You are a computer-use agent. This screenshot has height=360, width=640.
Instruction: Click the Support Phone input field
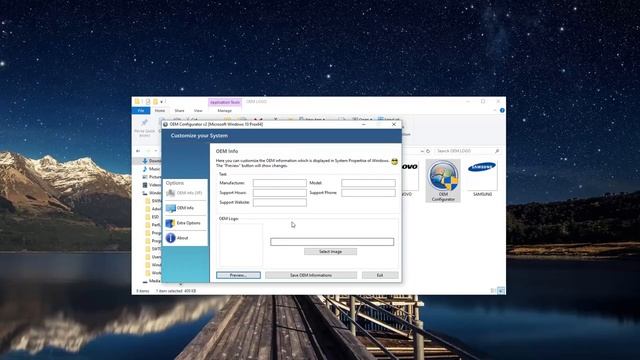point(368,193)
